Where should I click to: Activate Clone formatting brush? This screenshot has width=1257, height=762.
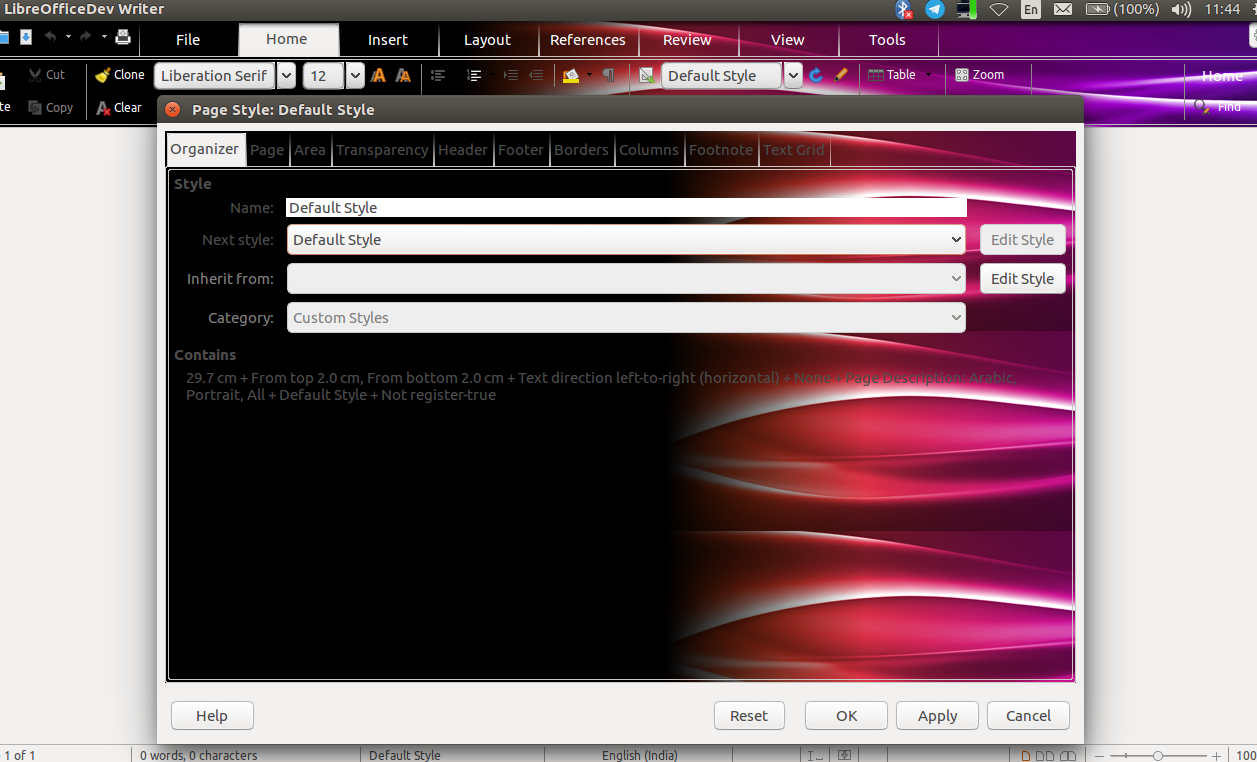click(x=119, y=75)
